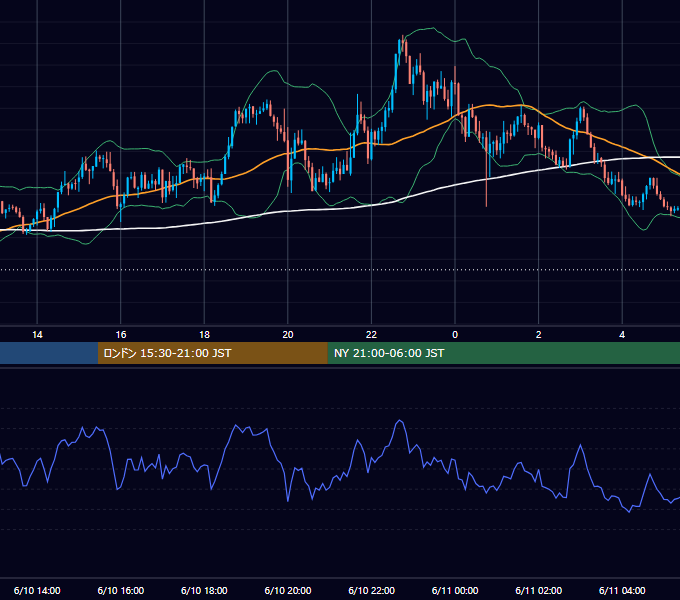This screenshot has height=600, width=680.
Task: Click the hour label 20 on the chart axis
Action: point(288,335)
